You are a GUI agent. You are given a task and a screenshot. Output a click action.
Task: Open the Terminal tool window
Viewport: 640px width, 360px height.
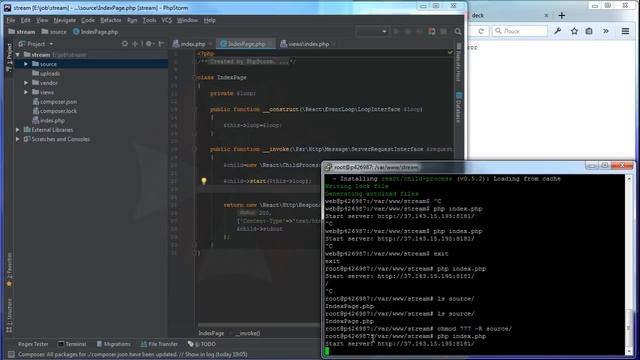coord(72,344)
